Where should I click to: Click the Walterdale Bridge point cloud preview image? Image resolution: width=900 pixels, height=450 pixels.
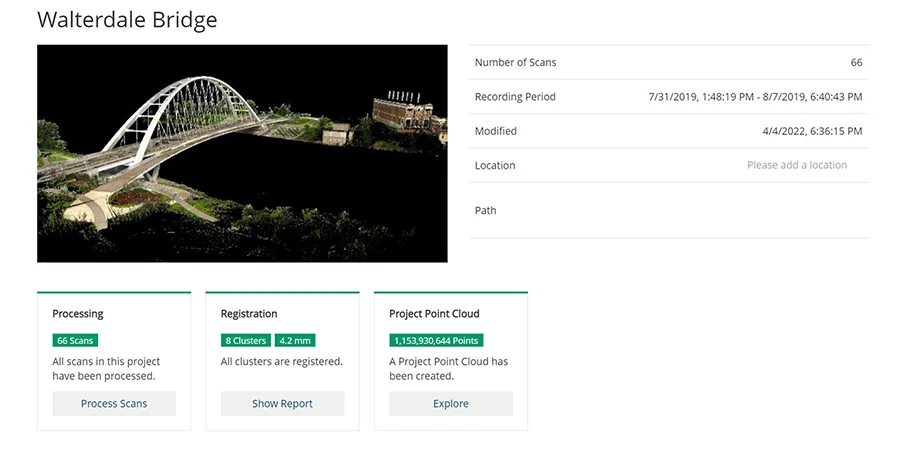(x=242, y=153)
